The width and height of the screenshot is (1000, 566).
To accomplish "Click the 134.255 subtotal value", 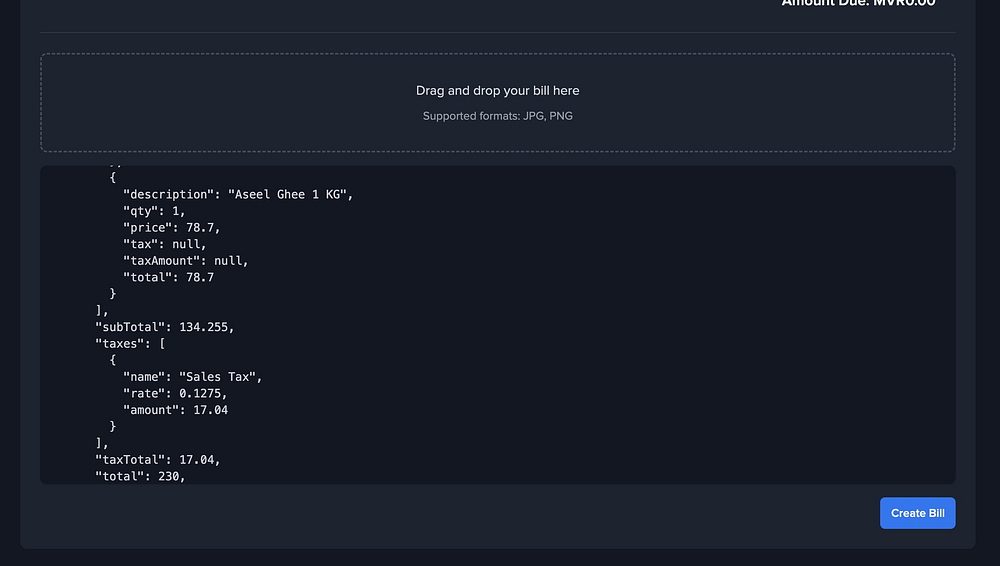I will pos(206,327).
